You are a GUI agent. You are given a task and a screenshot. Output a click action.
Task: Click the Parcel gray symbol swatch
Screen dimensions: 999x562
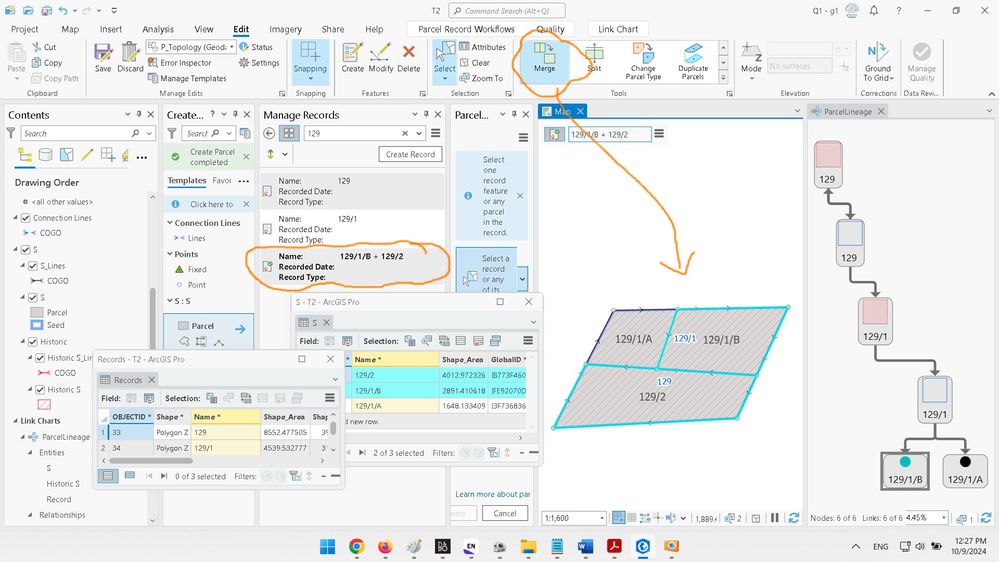click(37, 313)
